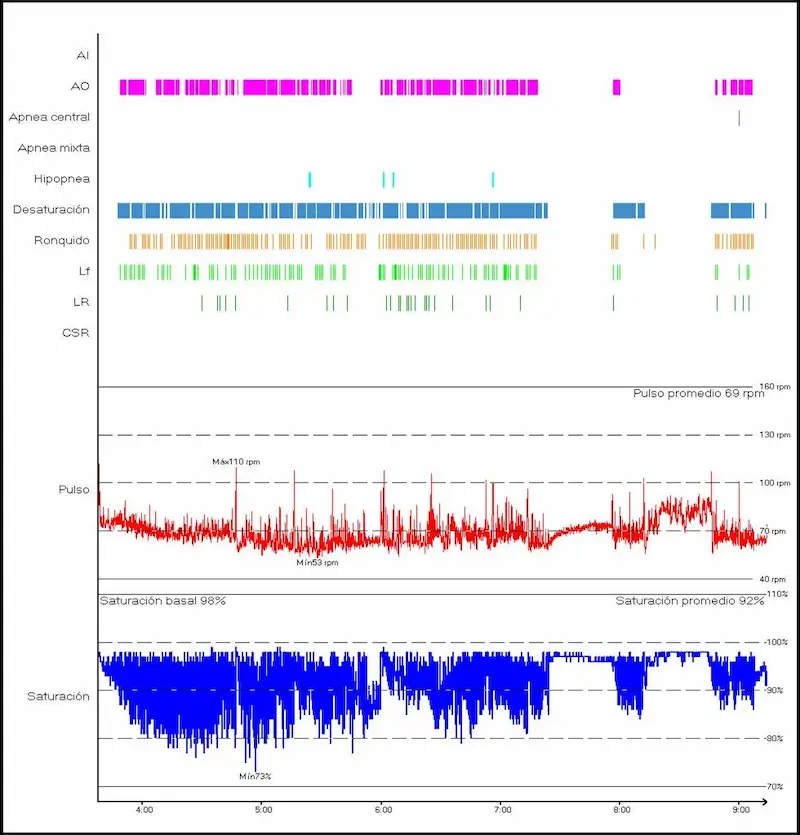This screenshot has width=800, height=835.
Task: Select the 70 rpm axis label
Action: coord(773,531)
